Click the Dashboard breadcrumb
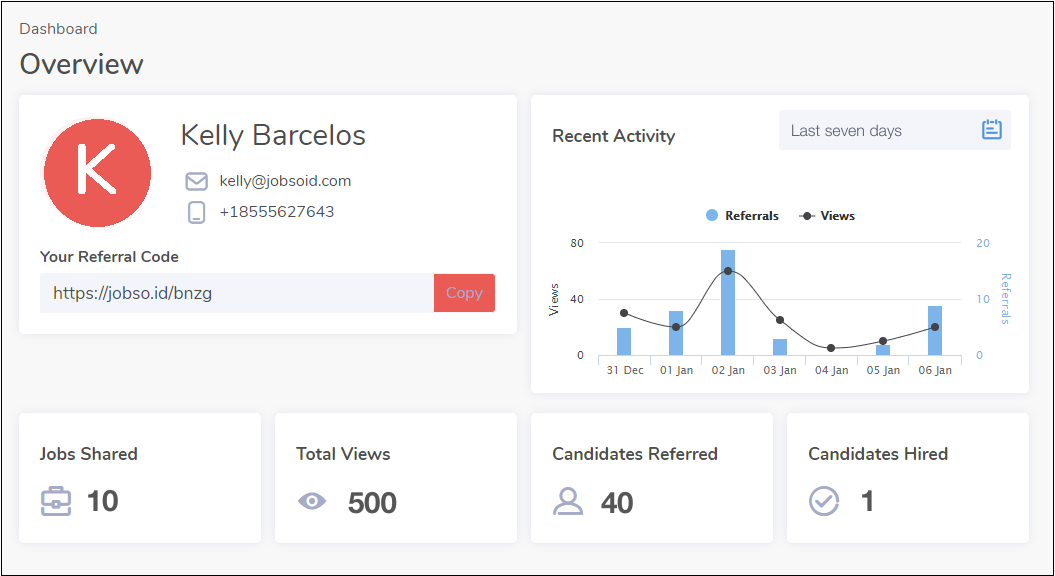The height and width of the screenshot is (576, 1055). [x=59, y=29]
